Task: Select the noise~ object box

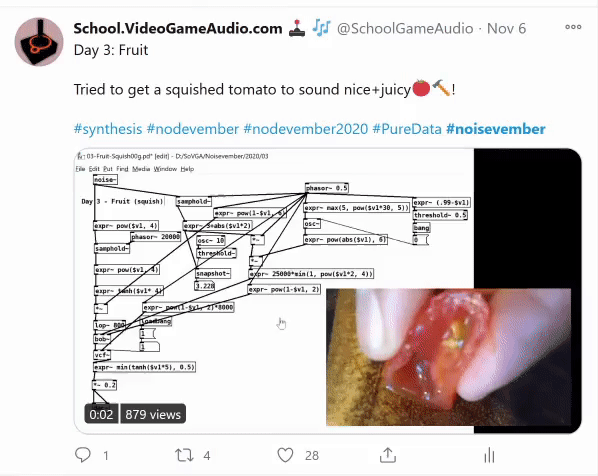Action: pyautogui.click(x=105, y=180)
